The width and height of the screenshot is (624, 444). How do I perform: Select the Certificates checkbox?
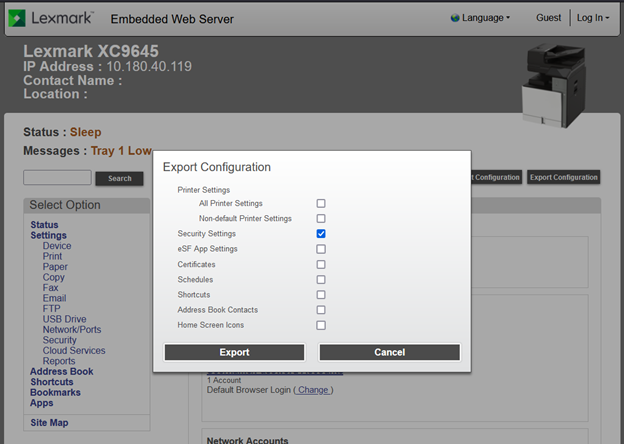321,264
